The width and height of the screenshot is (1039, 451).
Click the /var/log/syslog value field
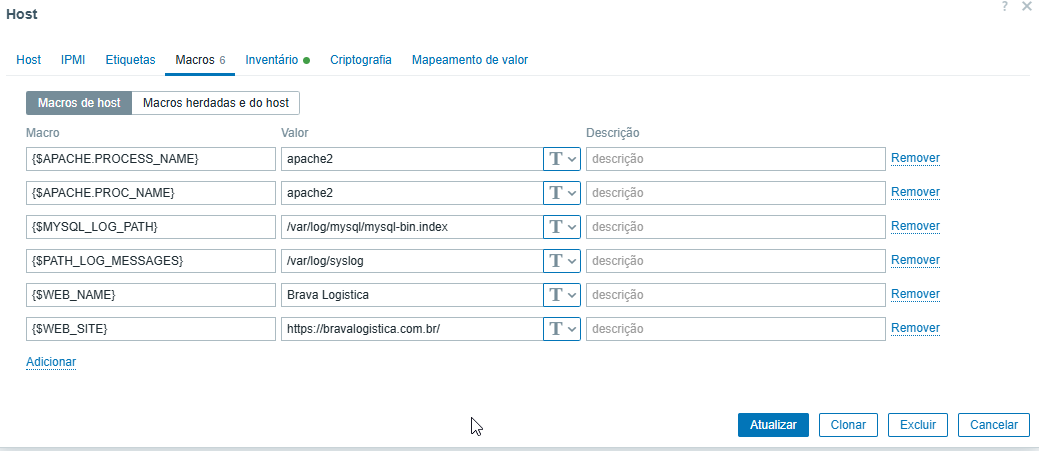click(410, 261)
